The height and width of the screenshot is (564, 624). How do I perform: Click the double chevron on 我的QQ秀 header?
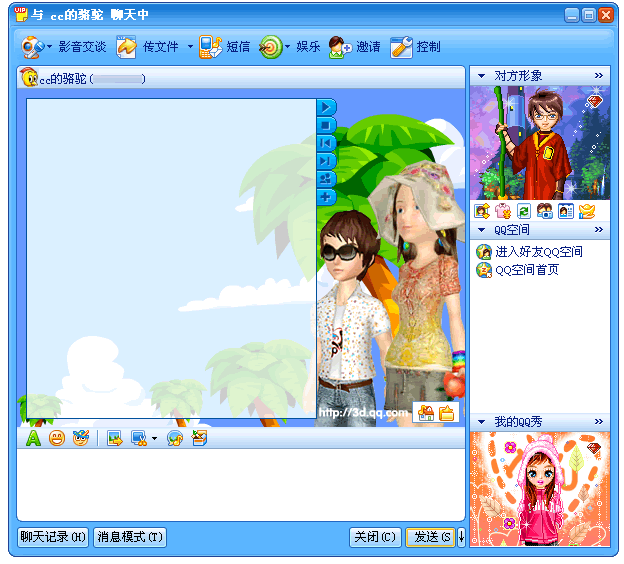click(599, 422)
